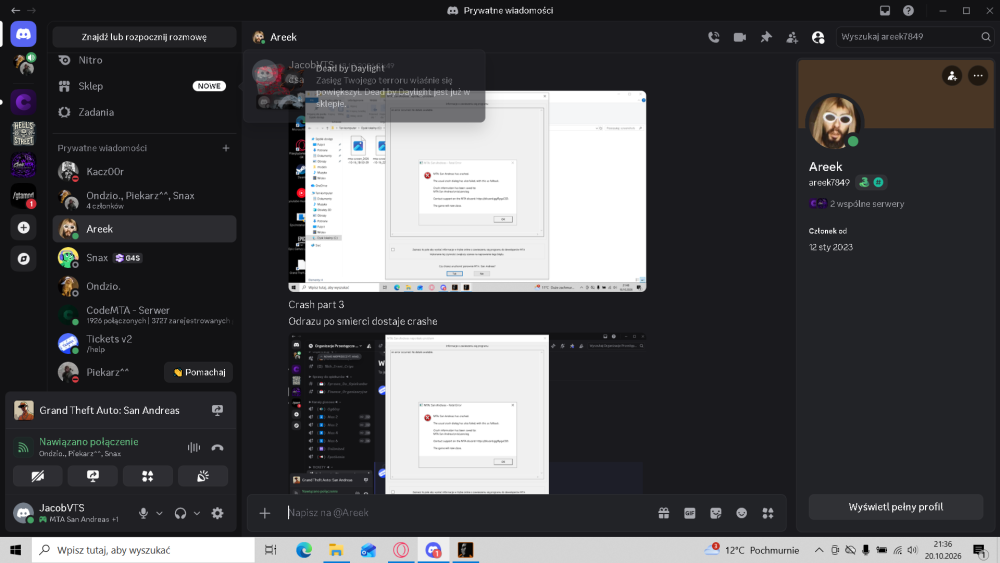The width and height of the screenshot is (1000, 563).
Task: Expand 2 wspólne serwery mutual servers
Action: point(857,204)
